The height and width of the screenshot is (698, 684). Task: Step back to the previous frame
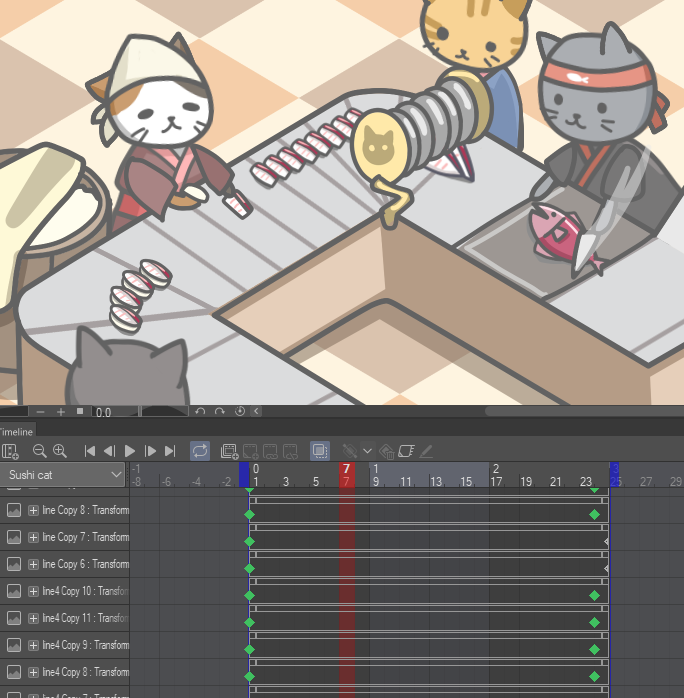click(109, 451)
